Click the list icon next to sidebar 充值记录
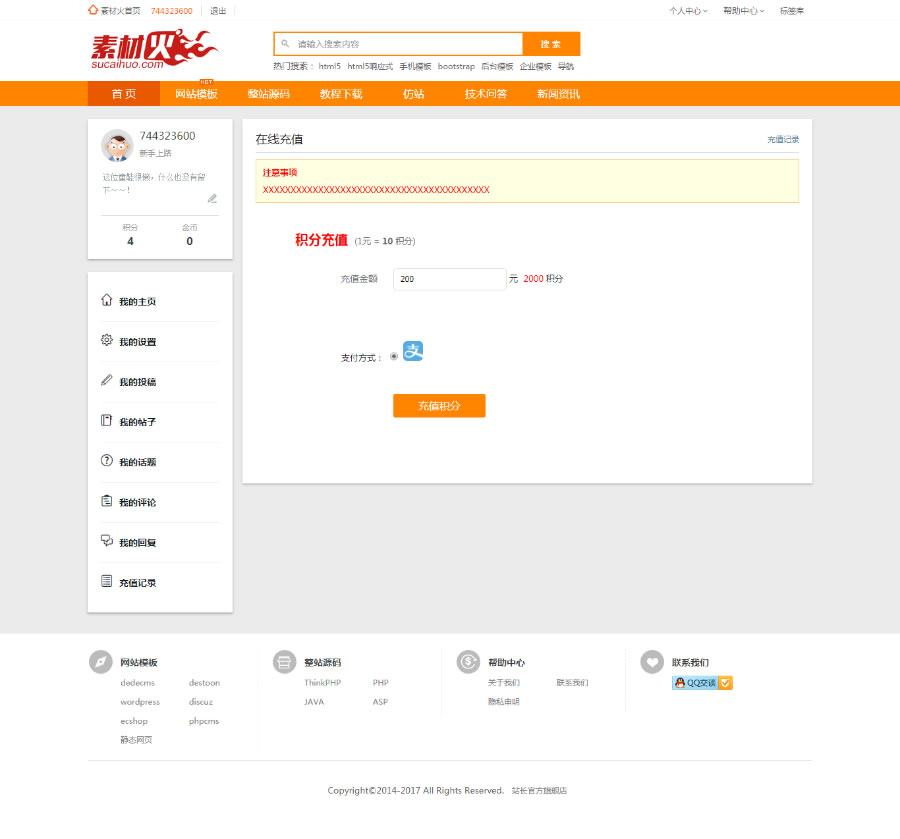This screenshot has width=900, height=839. click(x=107, y=581)
